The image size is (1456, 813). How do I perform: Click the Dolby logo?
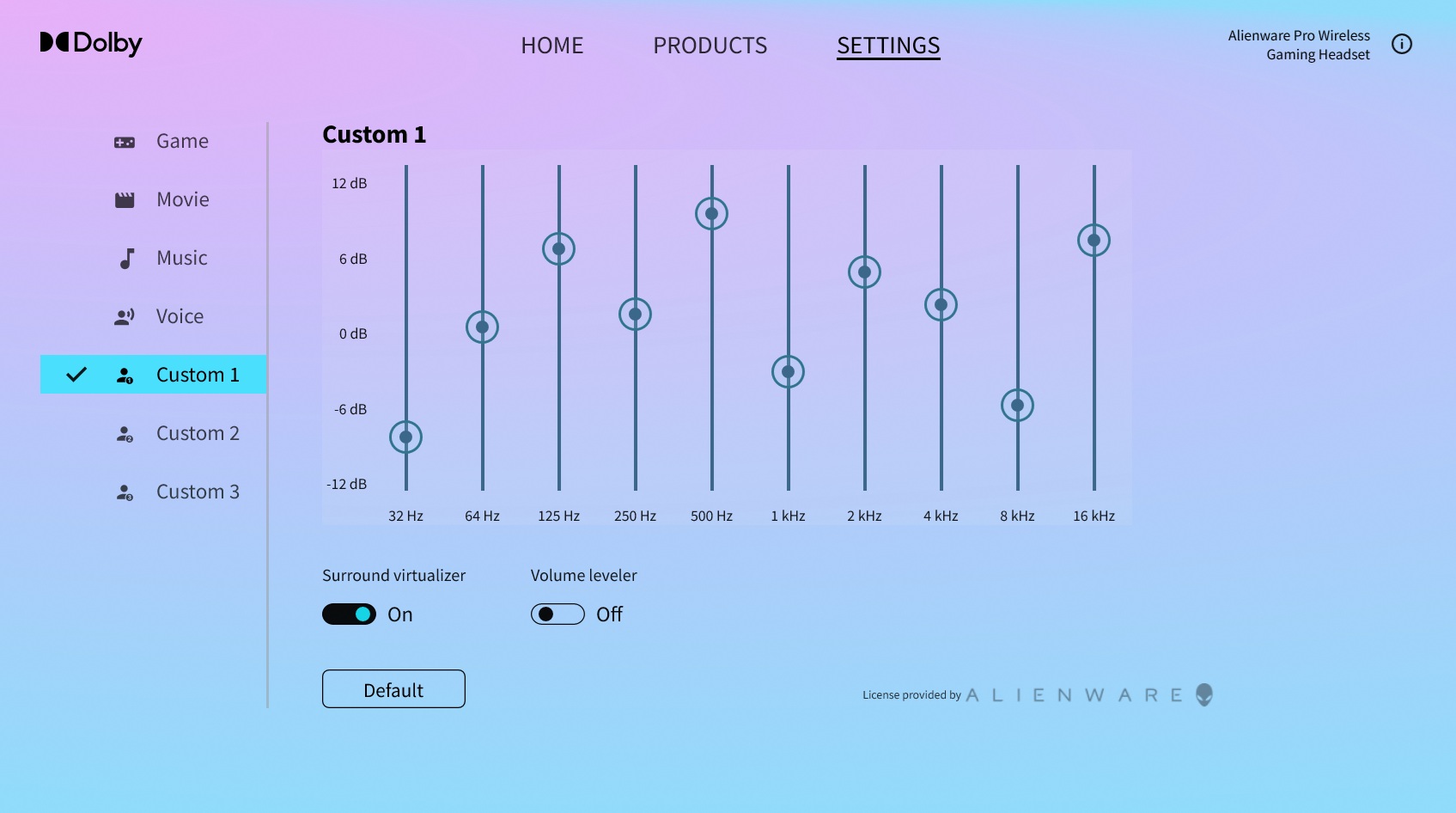click(91, 43)
